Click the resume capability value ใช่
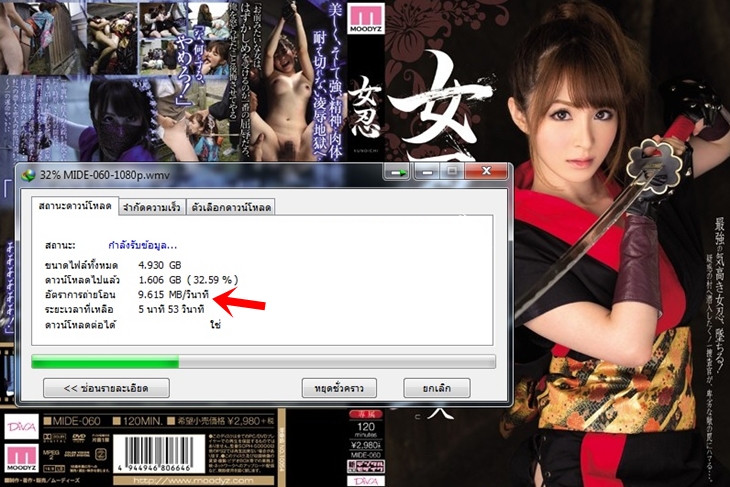The width and height of the screenshot is (730, 487). [x=215, y=325]
